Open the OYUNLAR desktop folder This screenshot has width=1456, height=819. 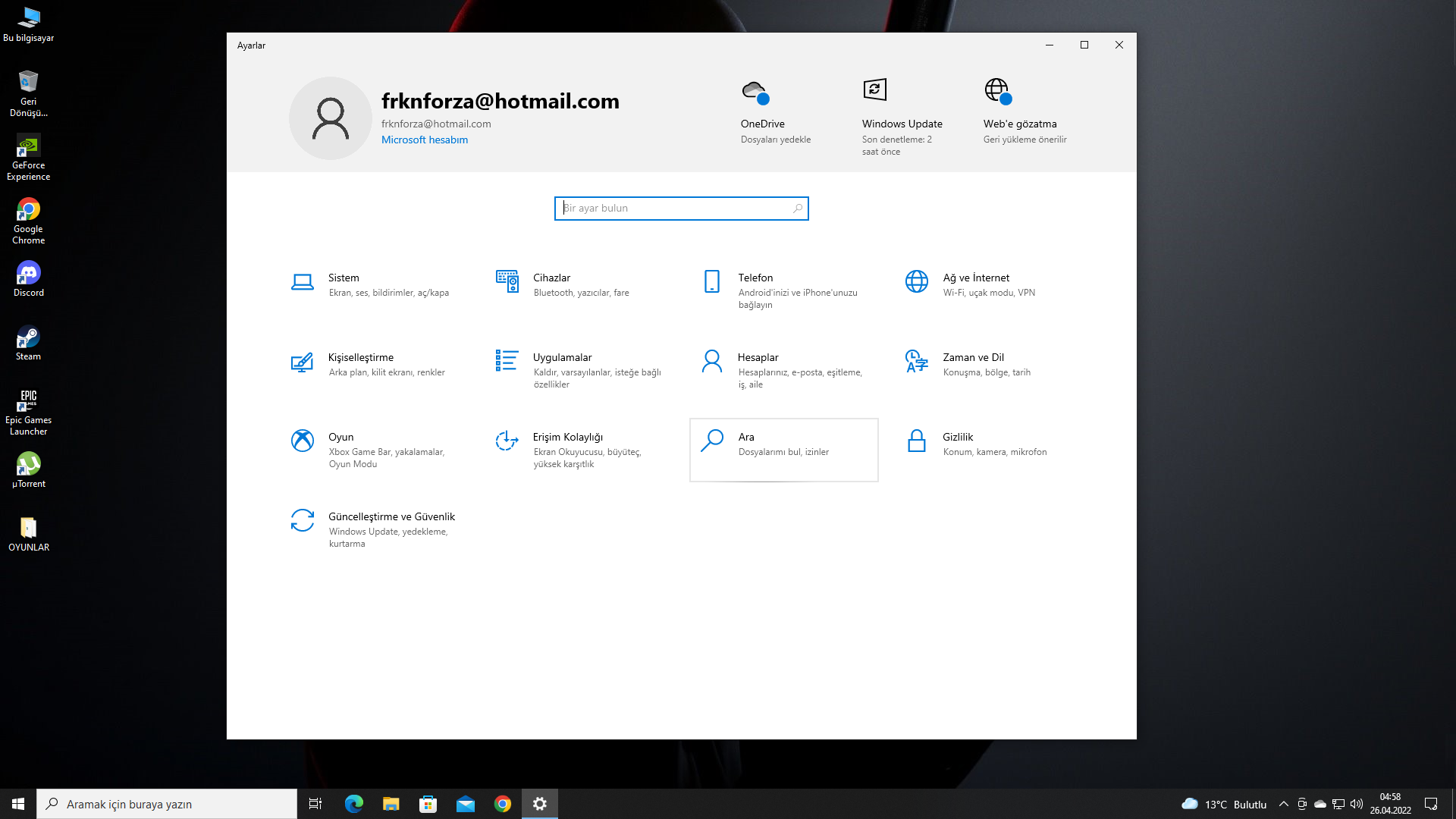[29, 534]
